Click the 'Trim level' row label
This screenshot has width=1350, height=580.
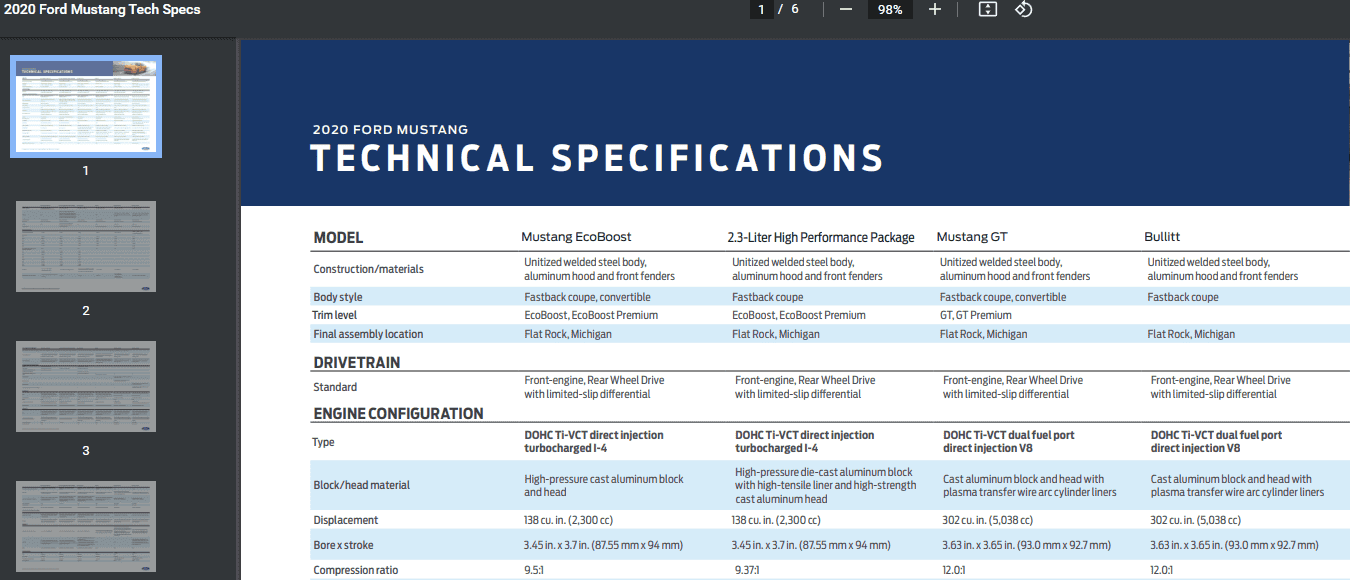click(x=337, y=315)
